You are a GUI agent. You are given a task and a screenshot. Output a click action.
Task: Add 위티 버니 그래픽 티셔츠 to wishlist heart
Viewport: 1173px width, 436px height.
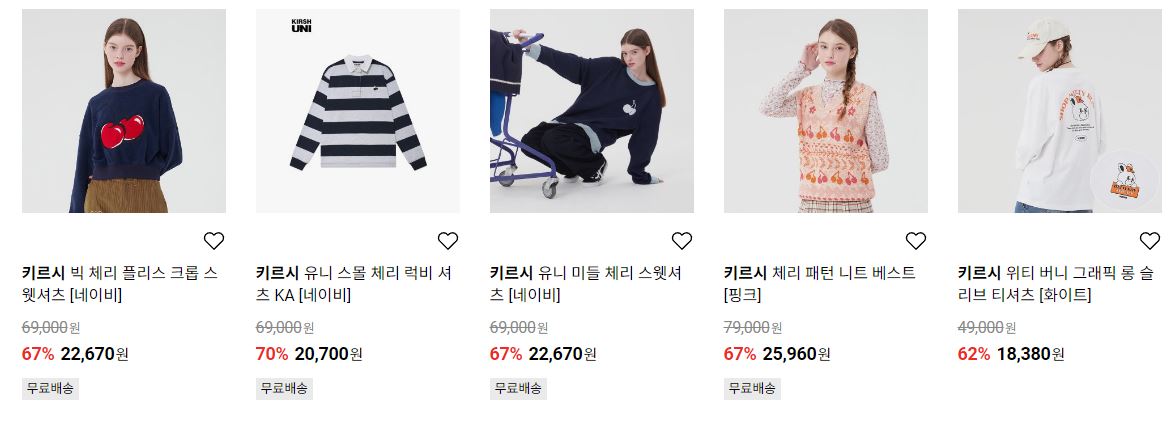pos(1150,241)
